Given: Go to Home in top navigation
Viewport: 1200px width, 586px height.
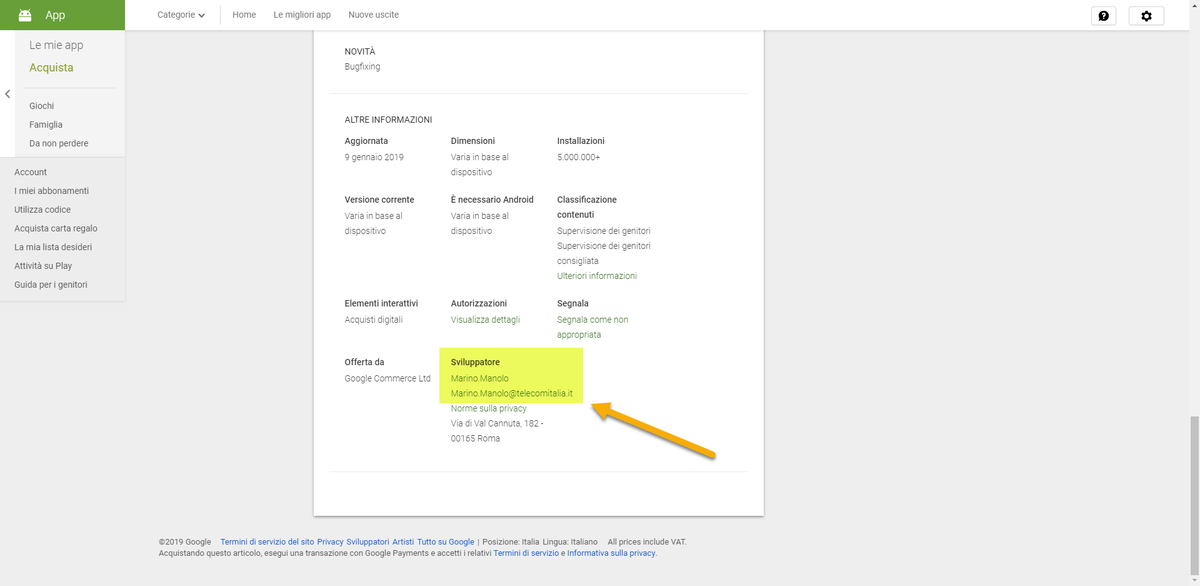Looking at the screenshot, I should click(244, 15).
